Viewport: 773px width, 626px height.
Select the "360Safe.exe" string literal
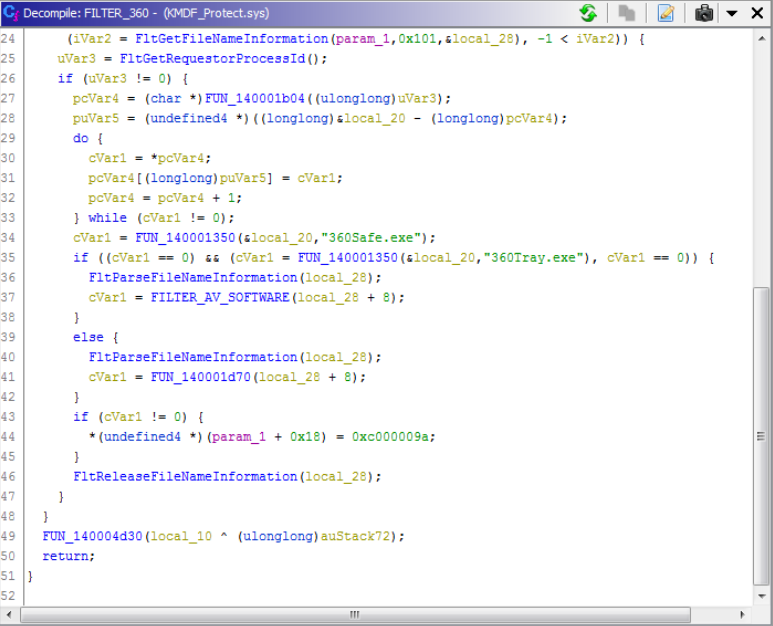coord(392,237)
